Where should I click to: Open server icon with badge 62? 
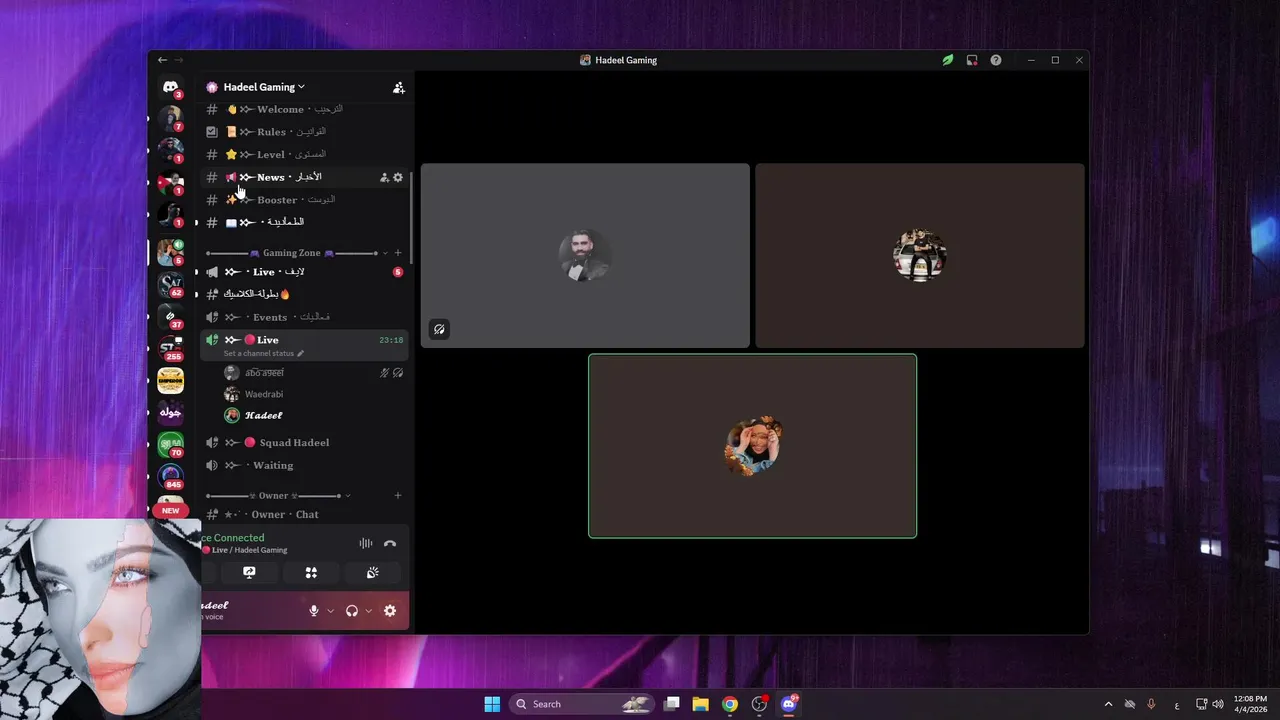pos(171,284)
